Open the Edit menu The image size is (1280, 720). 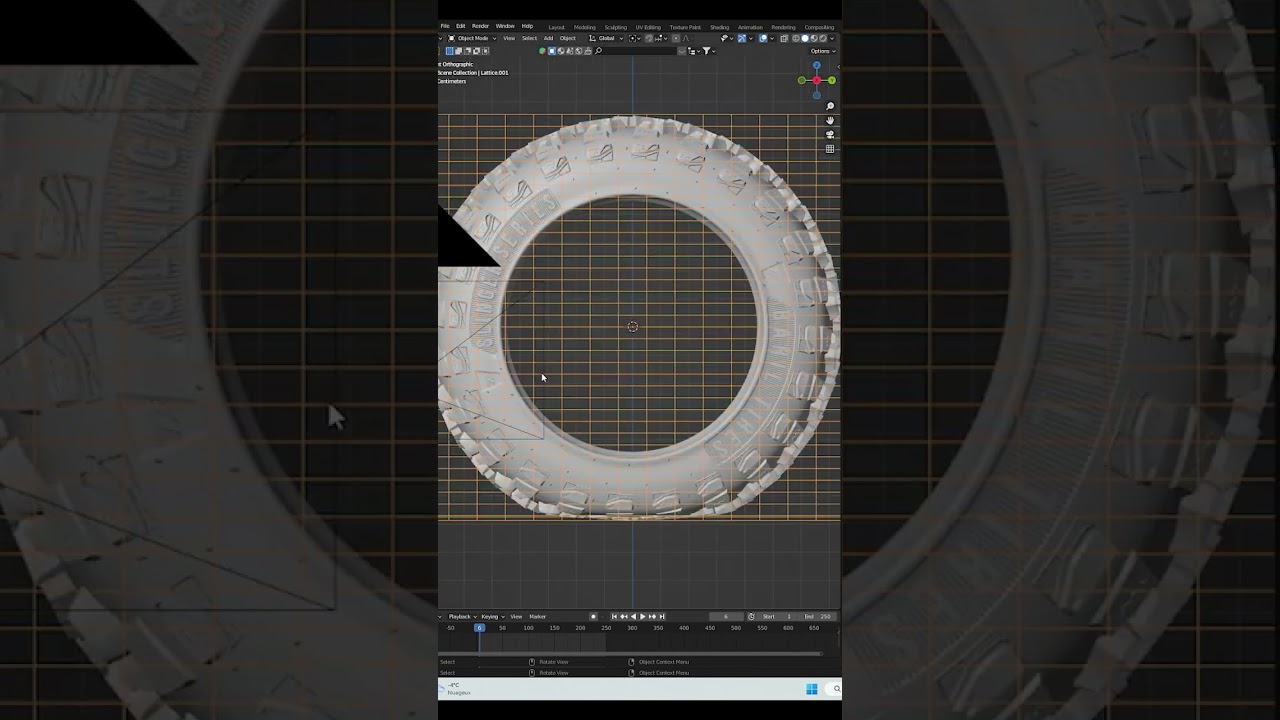point(460,26)
